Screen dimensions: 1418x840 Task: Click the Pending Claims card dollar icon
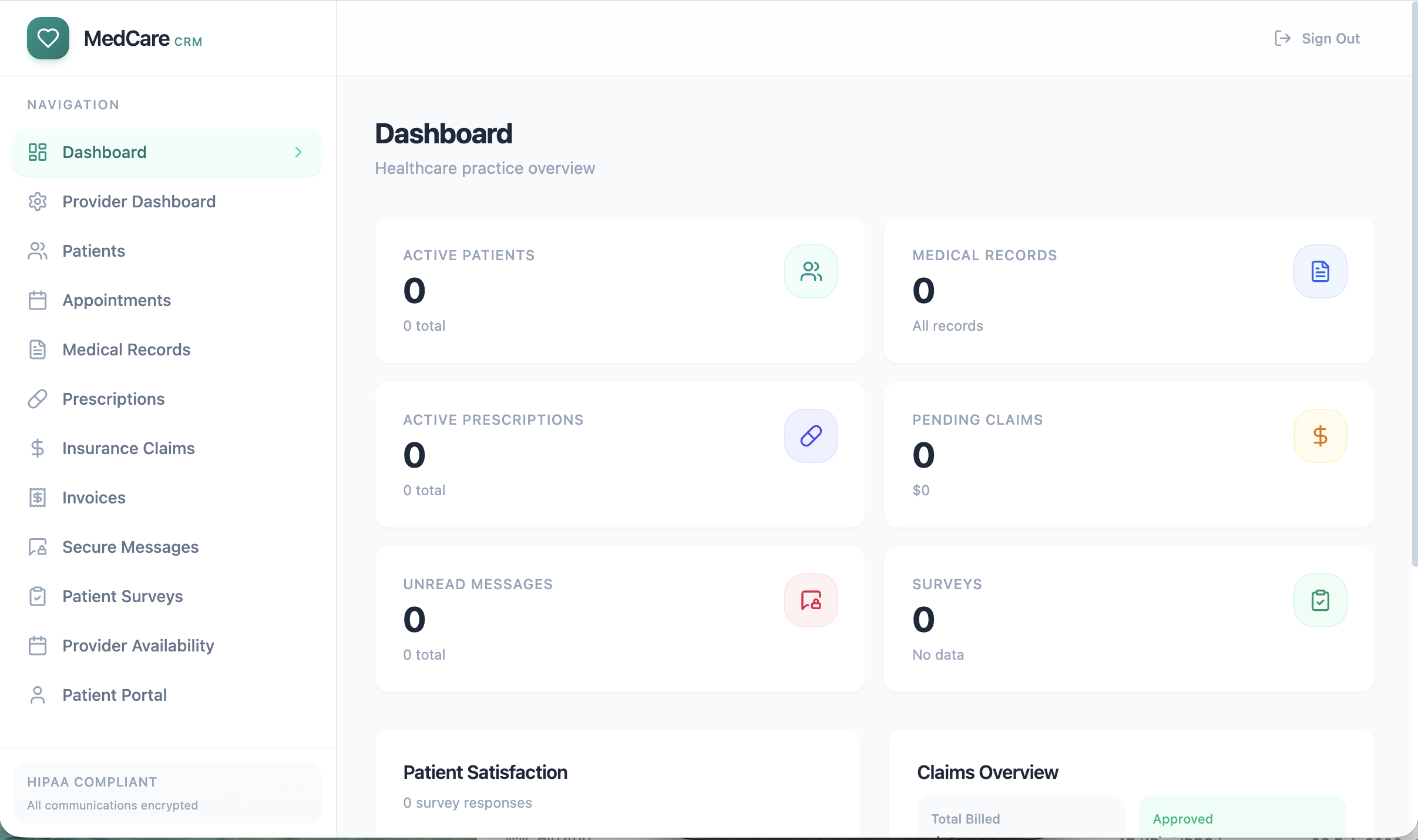1320,436
